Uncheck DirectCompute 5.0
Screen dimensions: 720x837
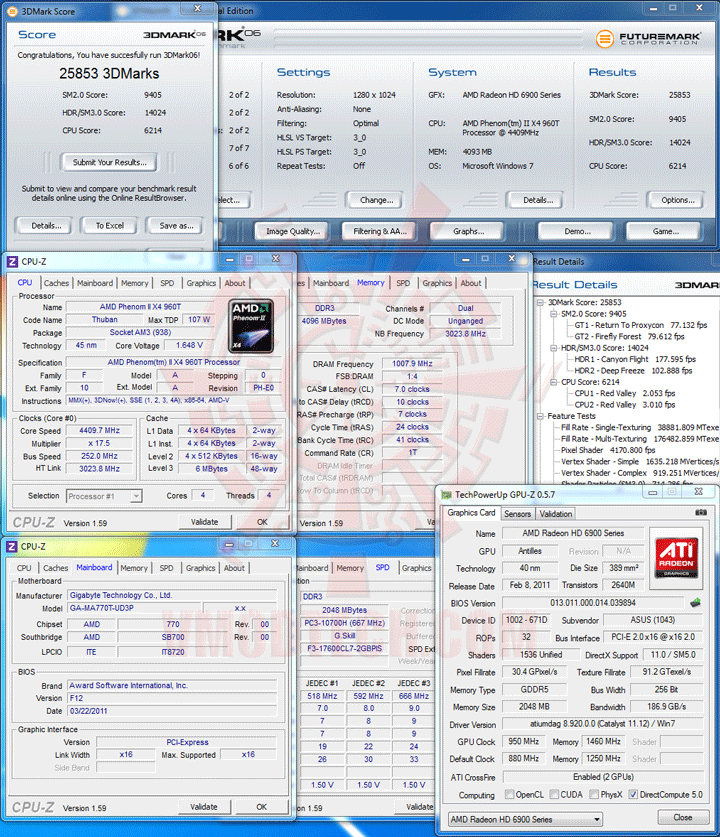click(633, 794)
